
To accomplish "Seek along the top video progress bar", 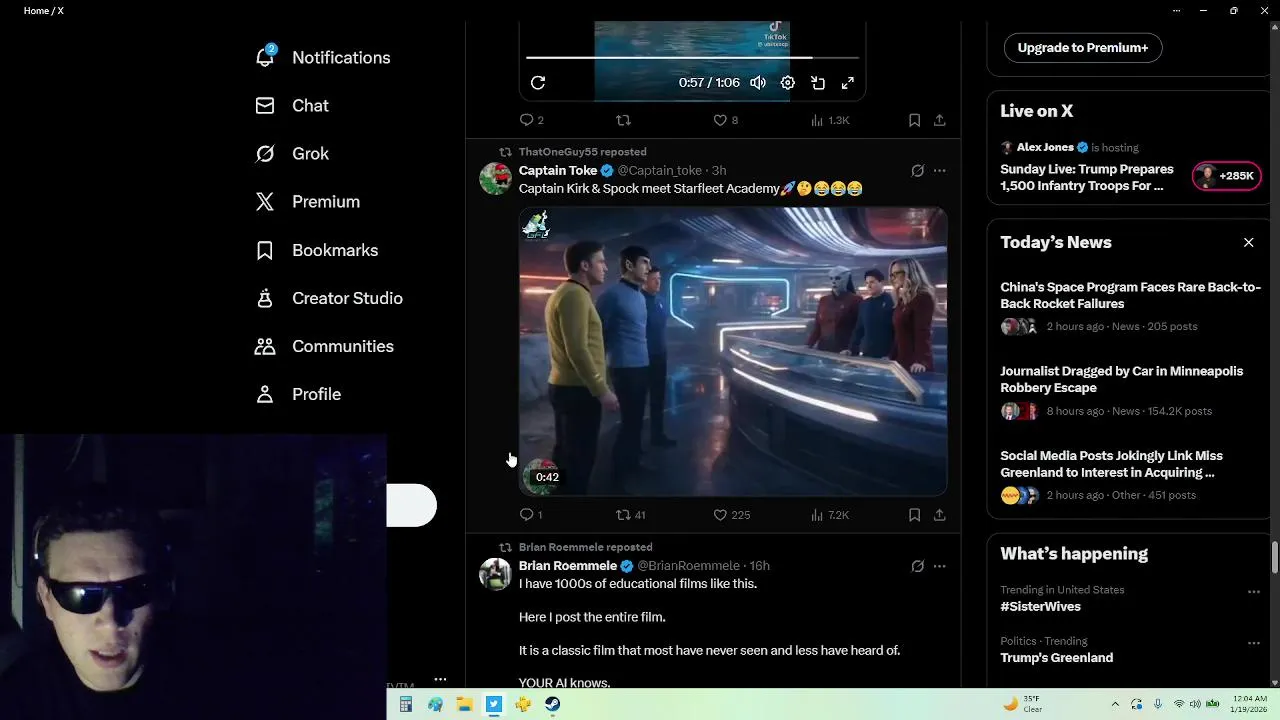I will tap(692, 58).
